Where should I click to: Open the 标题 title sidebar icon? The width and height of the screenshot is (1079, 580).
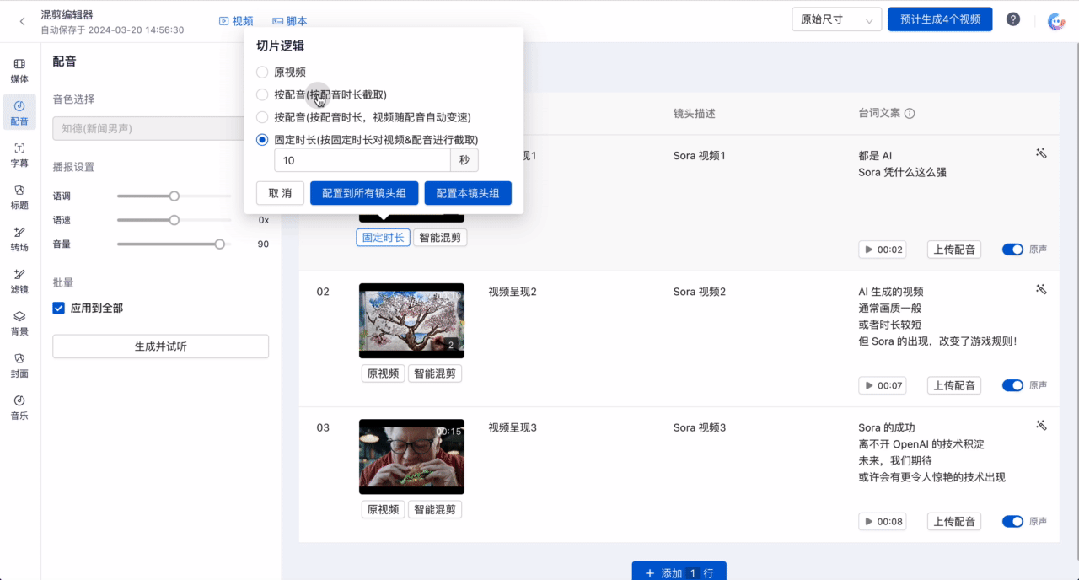pos(19,197)
